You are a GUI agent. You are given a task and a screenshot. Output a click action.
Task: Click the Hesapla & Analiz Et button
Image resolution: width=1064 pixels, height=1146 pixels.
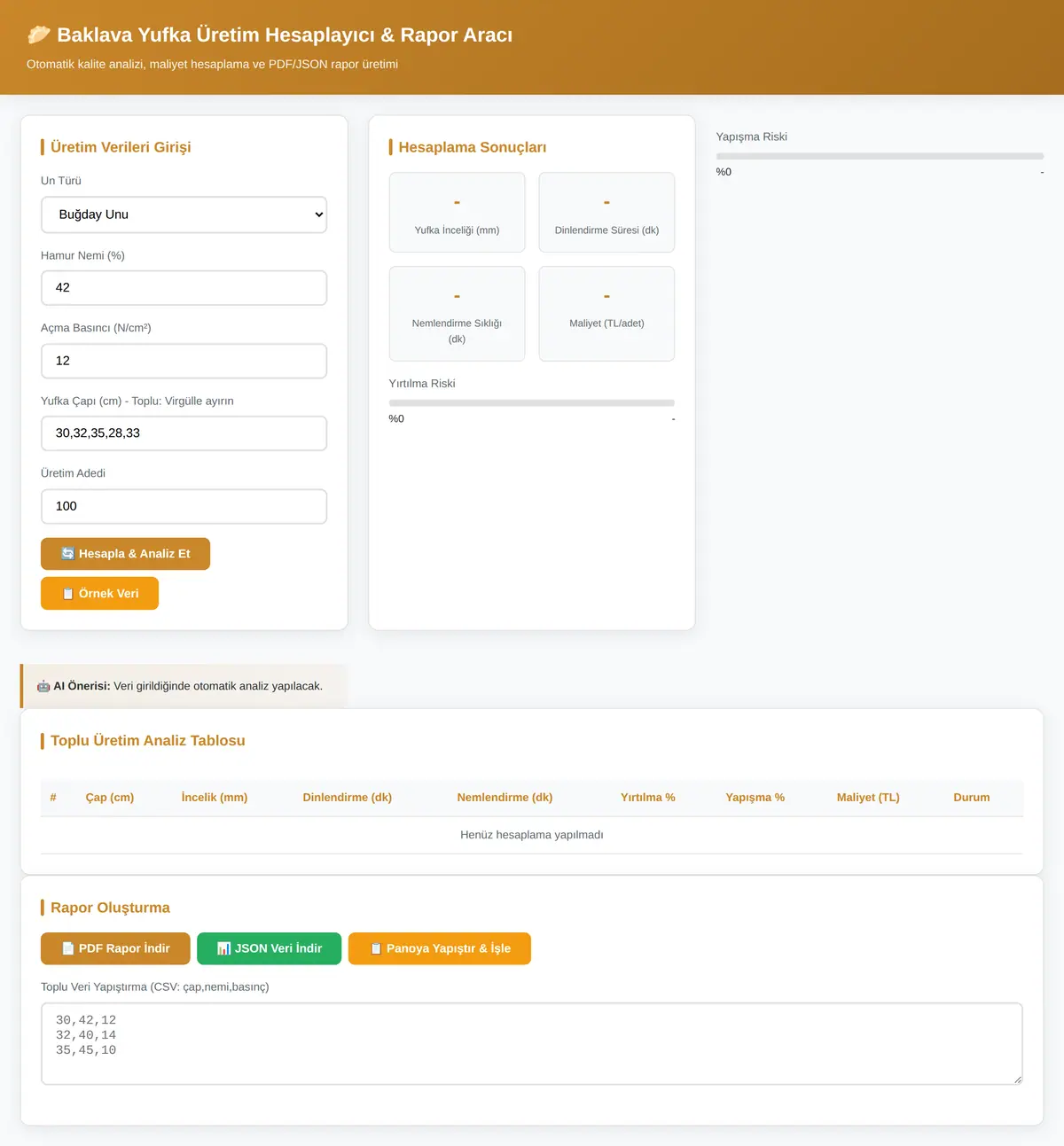point(125,554)
